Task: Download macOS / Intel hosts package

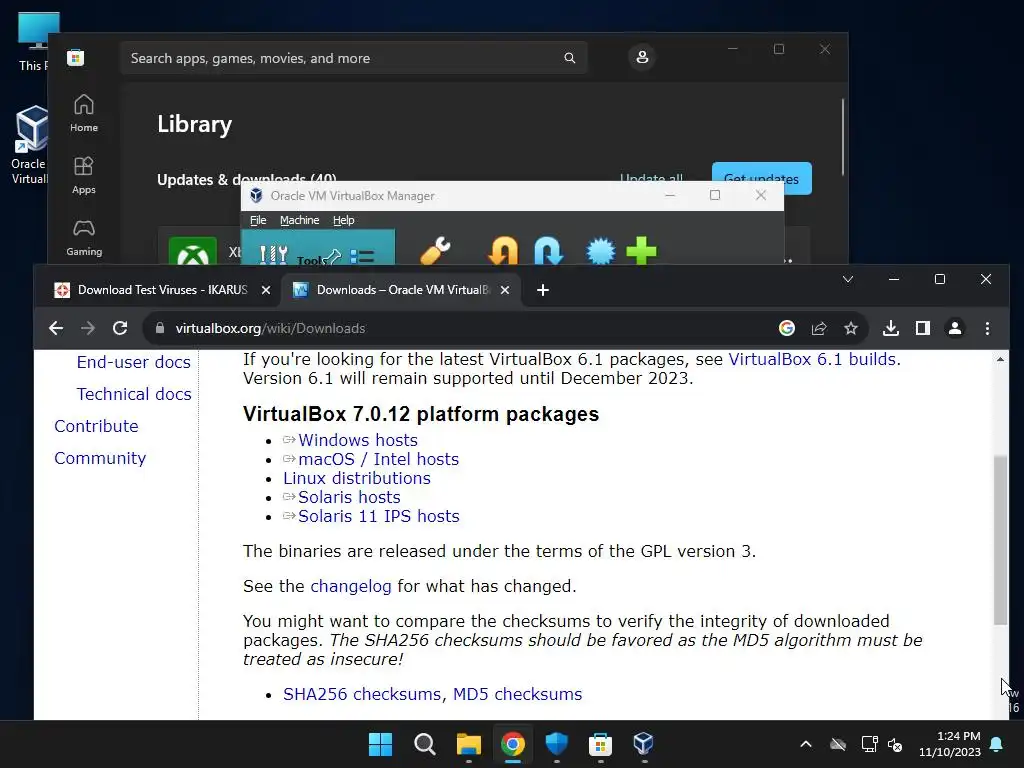Action: tap(379, 459)
